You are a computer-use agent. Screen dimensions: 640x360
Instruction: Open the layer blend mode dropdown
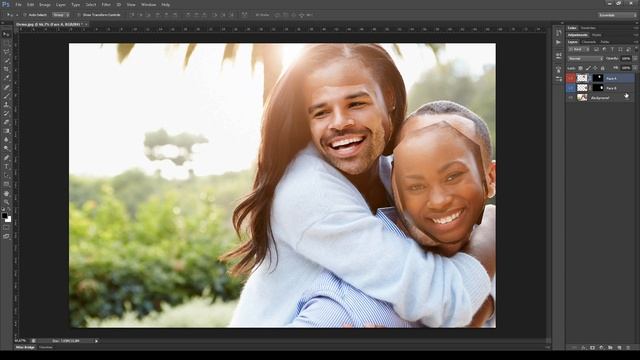point(585,58)
